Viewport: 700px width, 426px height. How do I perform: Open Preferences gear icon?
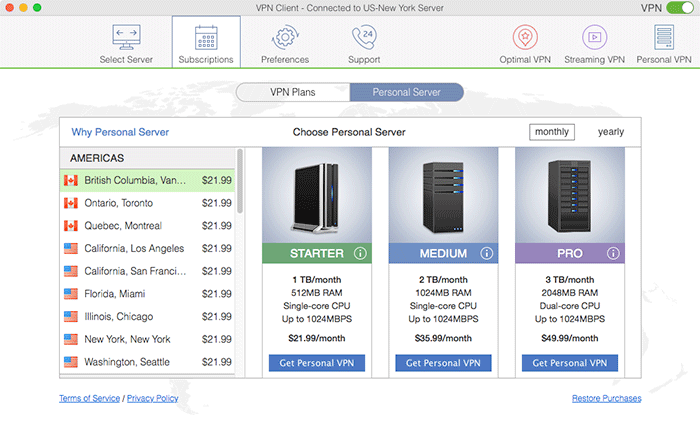pos(285,38)
